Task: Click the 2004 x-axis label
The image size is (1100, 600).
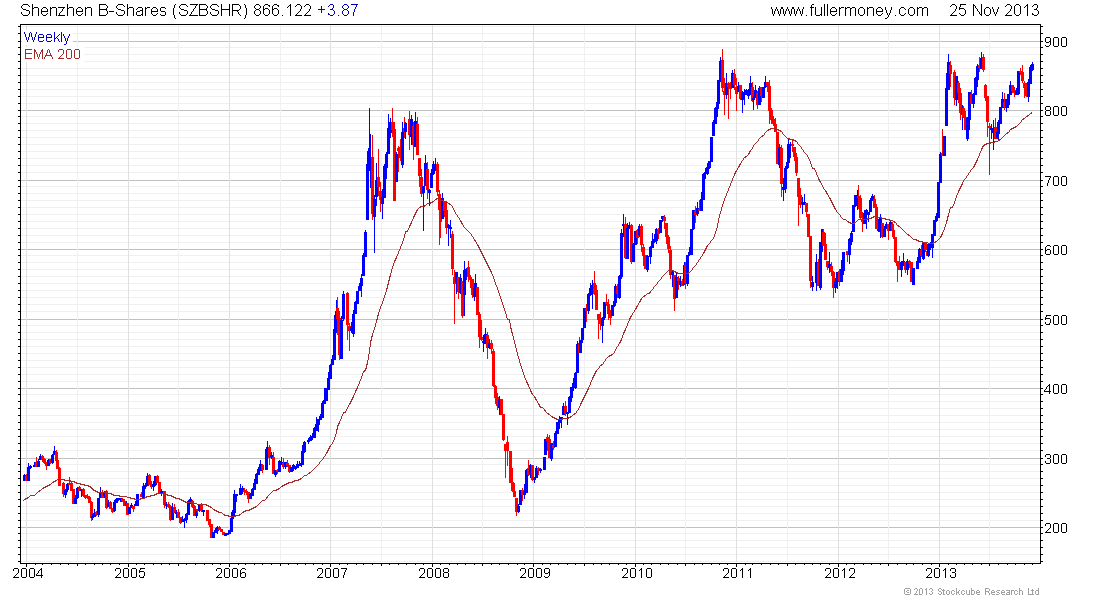Action: click(x=28, y=573)
